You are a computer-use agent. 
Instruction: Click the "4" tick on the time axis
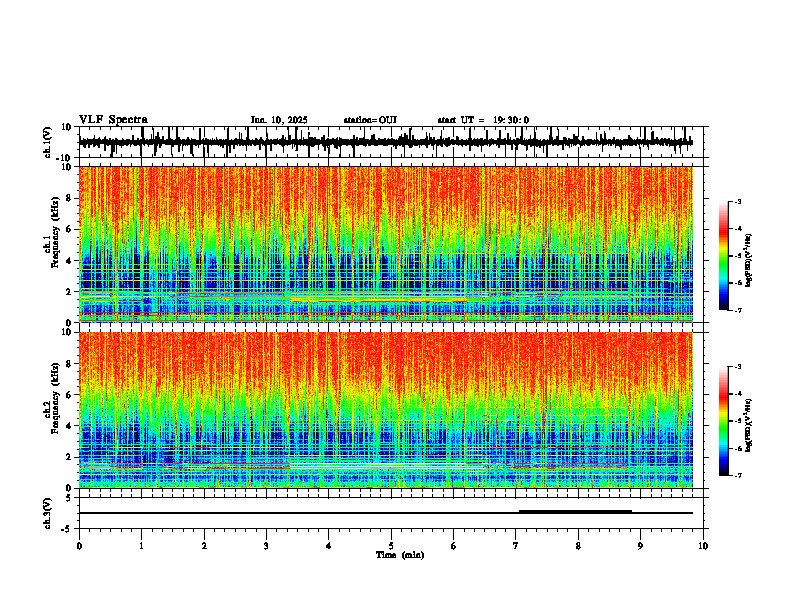328,546
